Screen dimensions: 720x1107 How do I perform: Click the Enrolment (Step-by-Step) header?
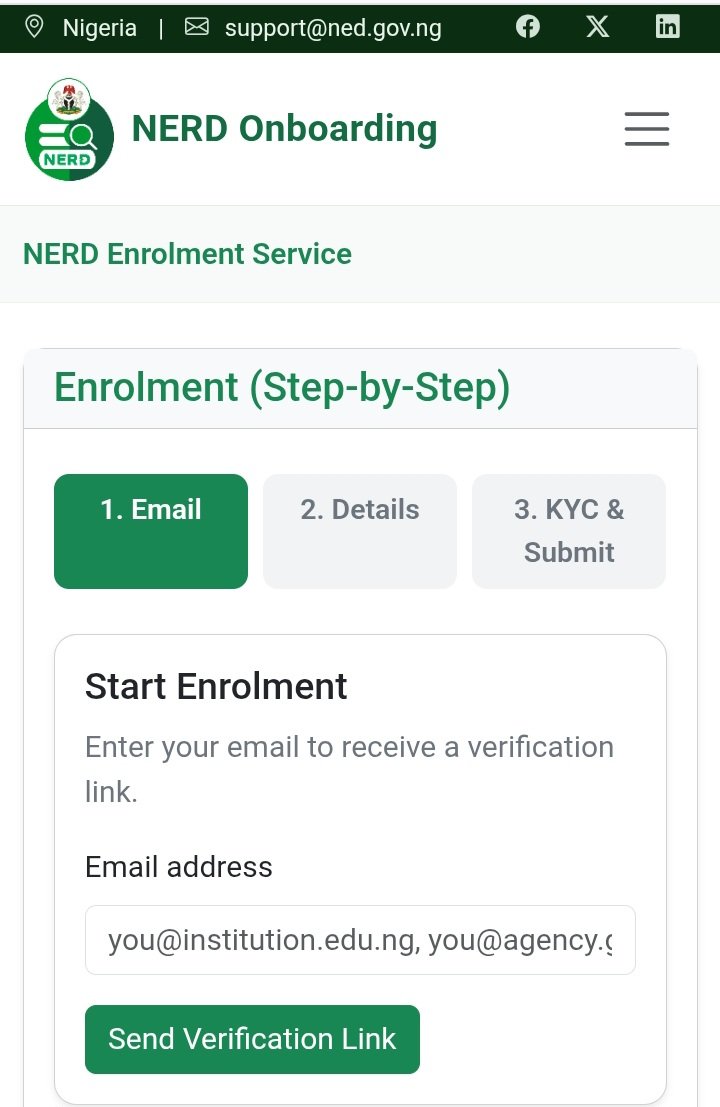(x=282, y=388)
